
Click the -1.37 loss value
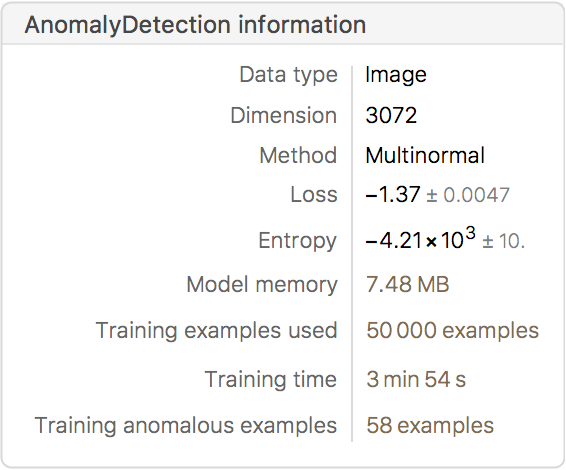(393, 195)
